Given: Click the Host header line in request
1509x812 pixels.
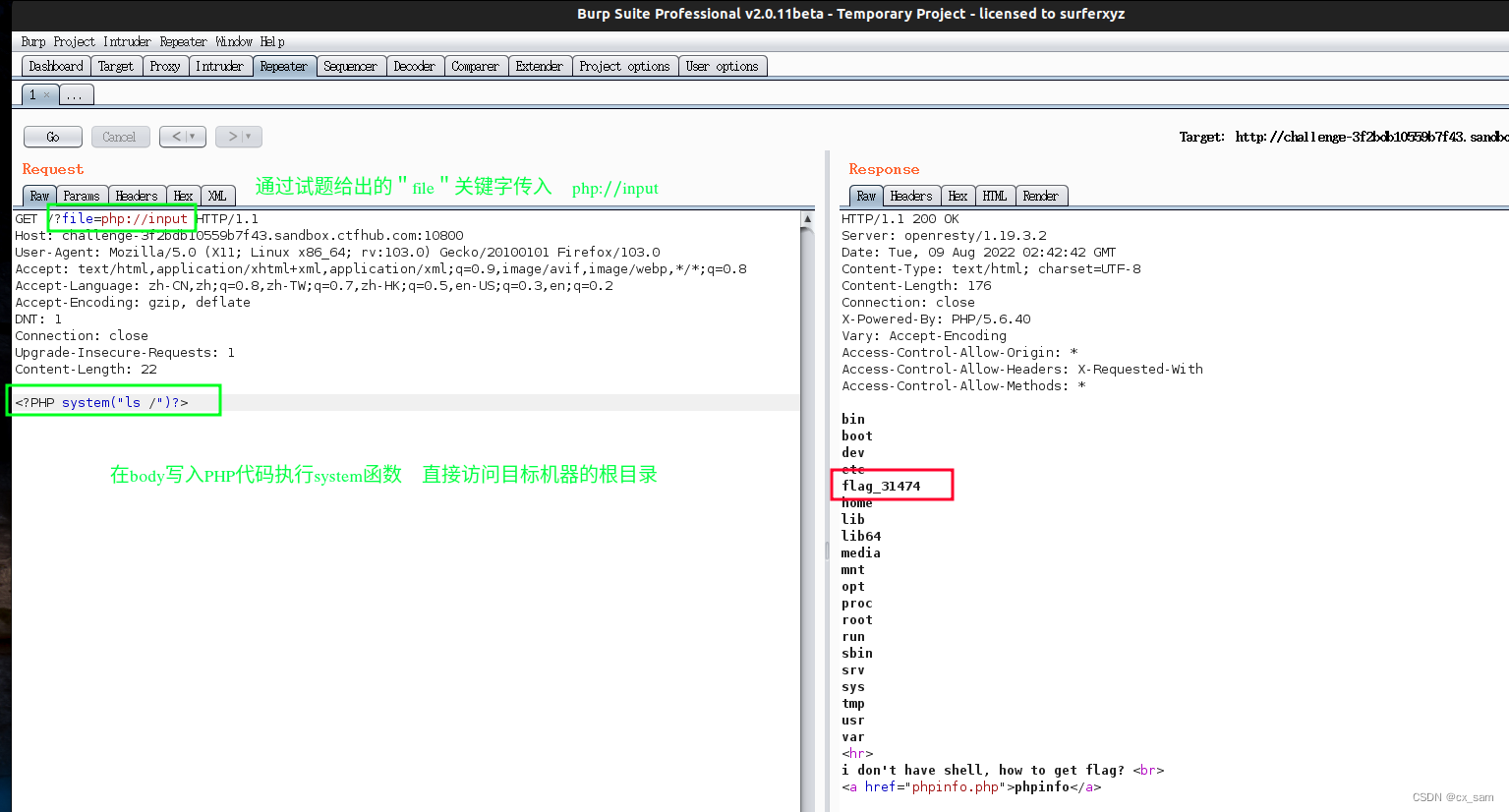Looking at the screenshot, I should coord(239,236).
